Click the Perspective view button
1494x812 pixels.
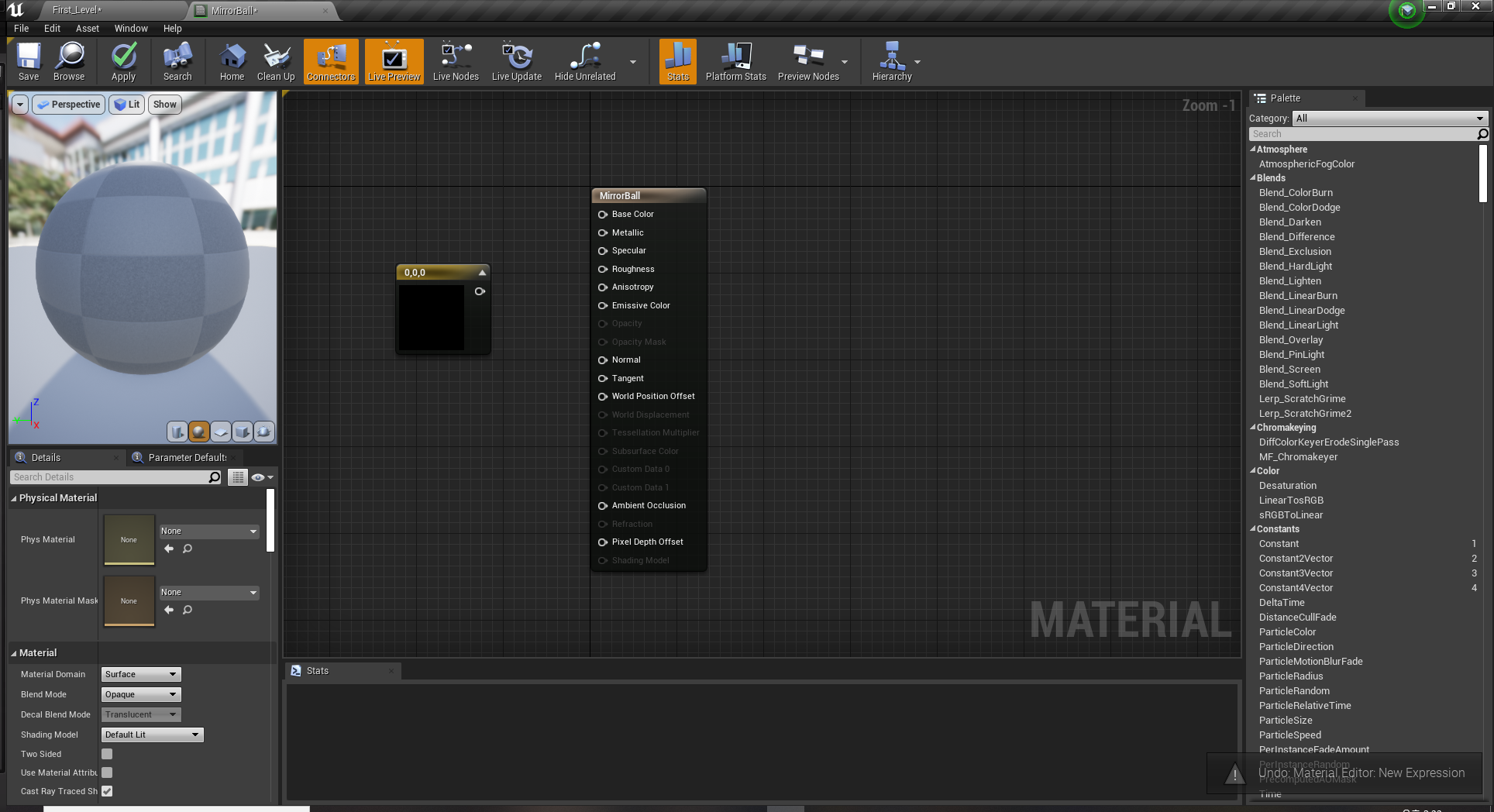pyautogui.click(x=68, y=105)
